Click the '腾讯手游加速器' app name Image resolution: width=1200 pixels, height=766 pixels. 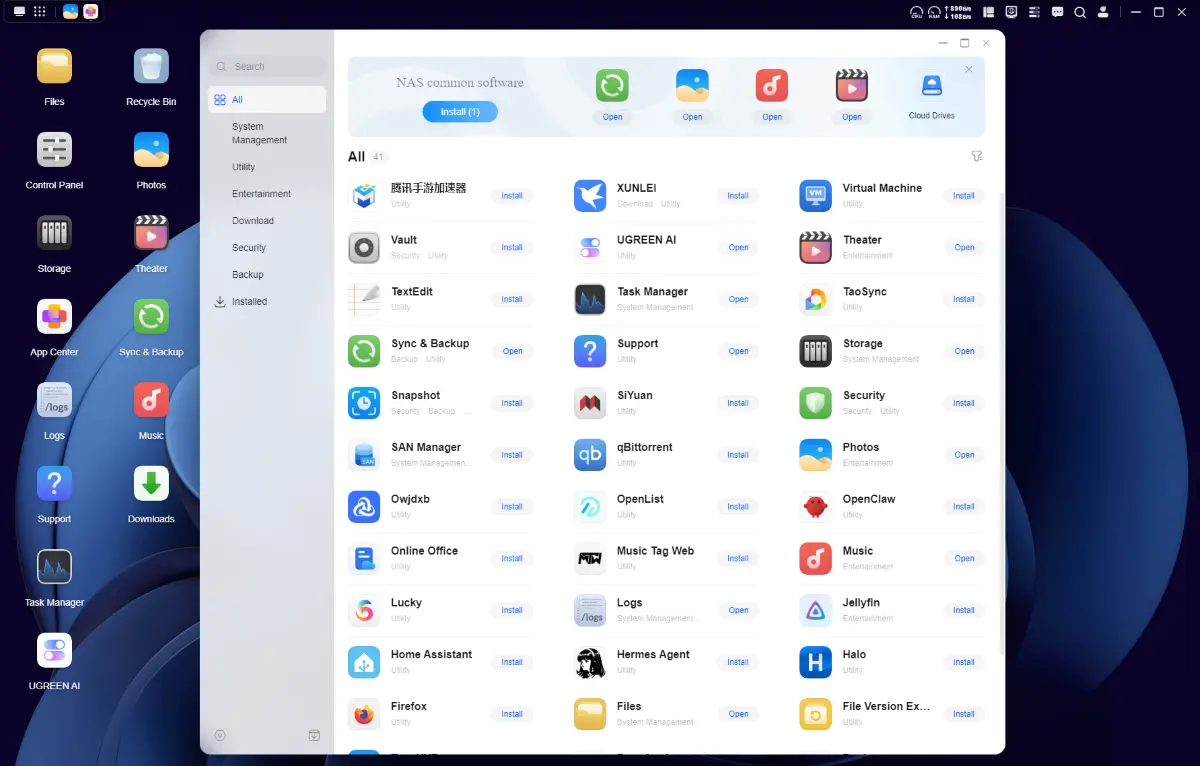(429, 188)
